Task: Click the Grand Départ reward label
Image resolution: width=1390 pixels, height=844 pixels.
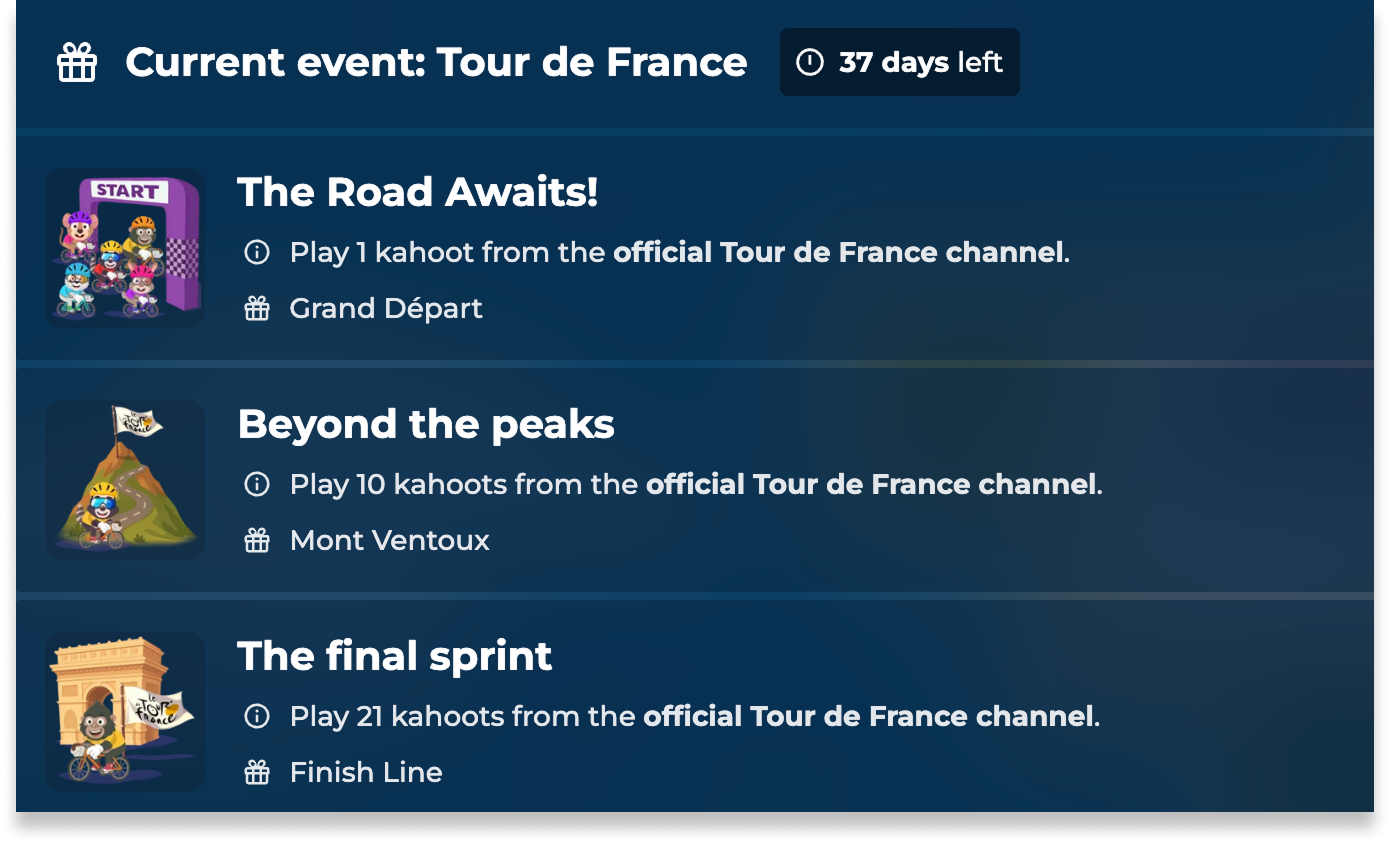Action: click(x=386, y=308)
